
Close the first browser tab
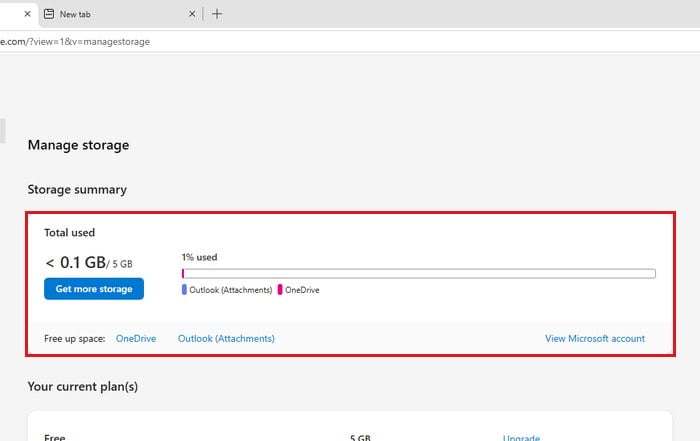click(x=27, y=14)
